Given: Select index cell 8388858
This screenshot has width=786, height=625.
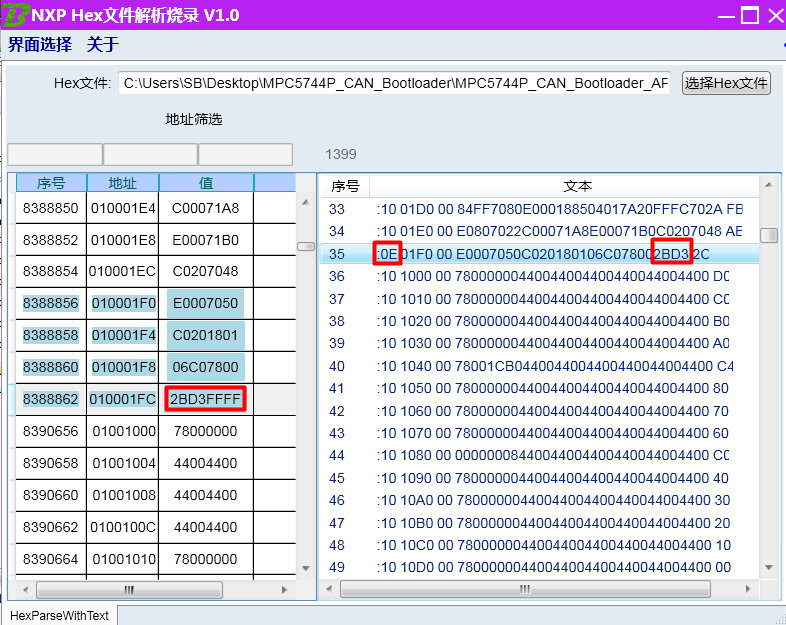Looking at the screenshot, I should pyautogui.click(x=51, y=335).
